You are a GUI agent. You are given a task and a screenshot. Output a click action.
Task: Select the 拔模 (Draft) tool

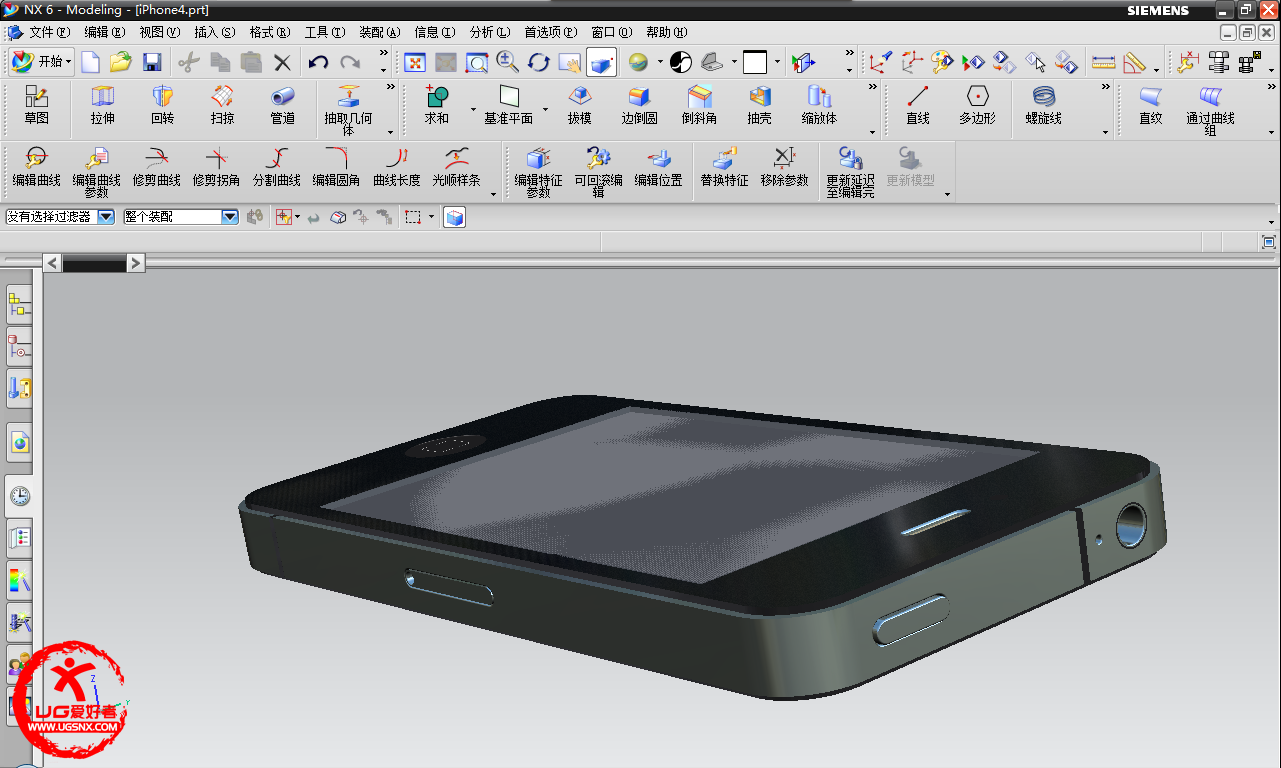pyautogui.click(x=580, y=105)
